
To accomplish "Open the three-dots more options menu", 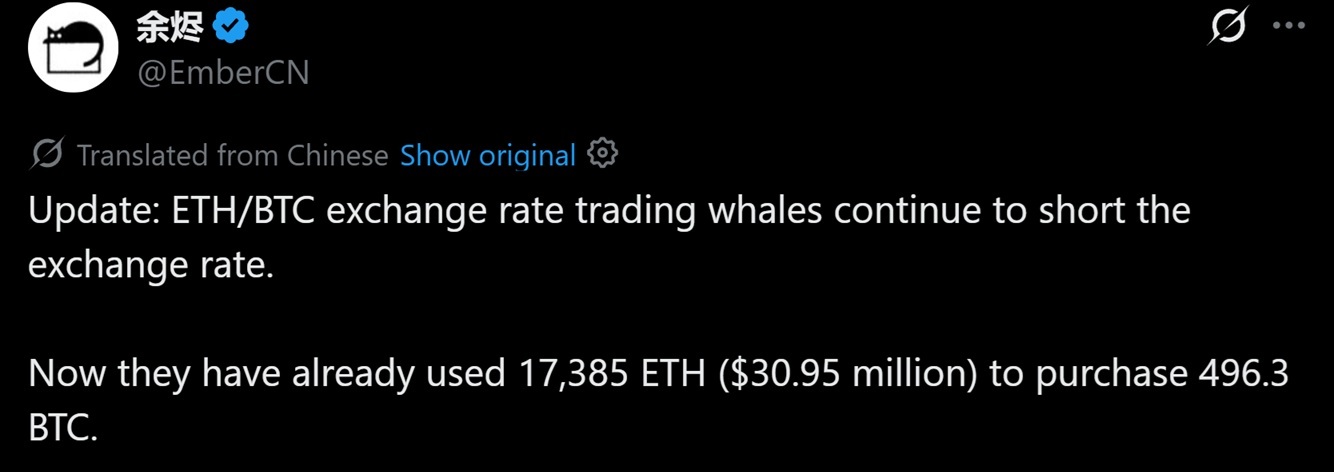I will coord(1289,26).
